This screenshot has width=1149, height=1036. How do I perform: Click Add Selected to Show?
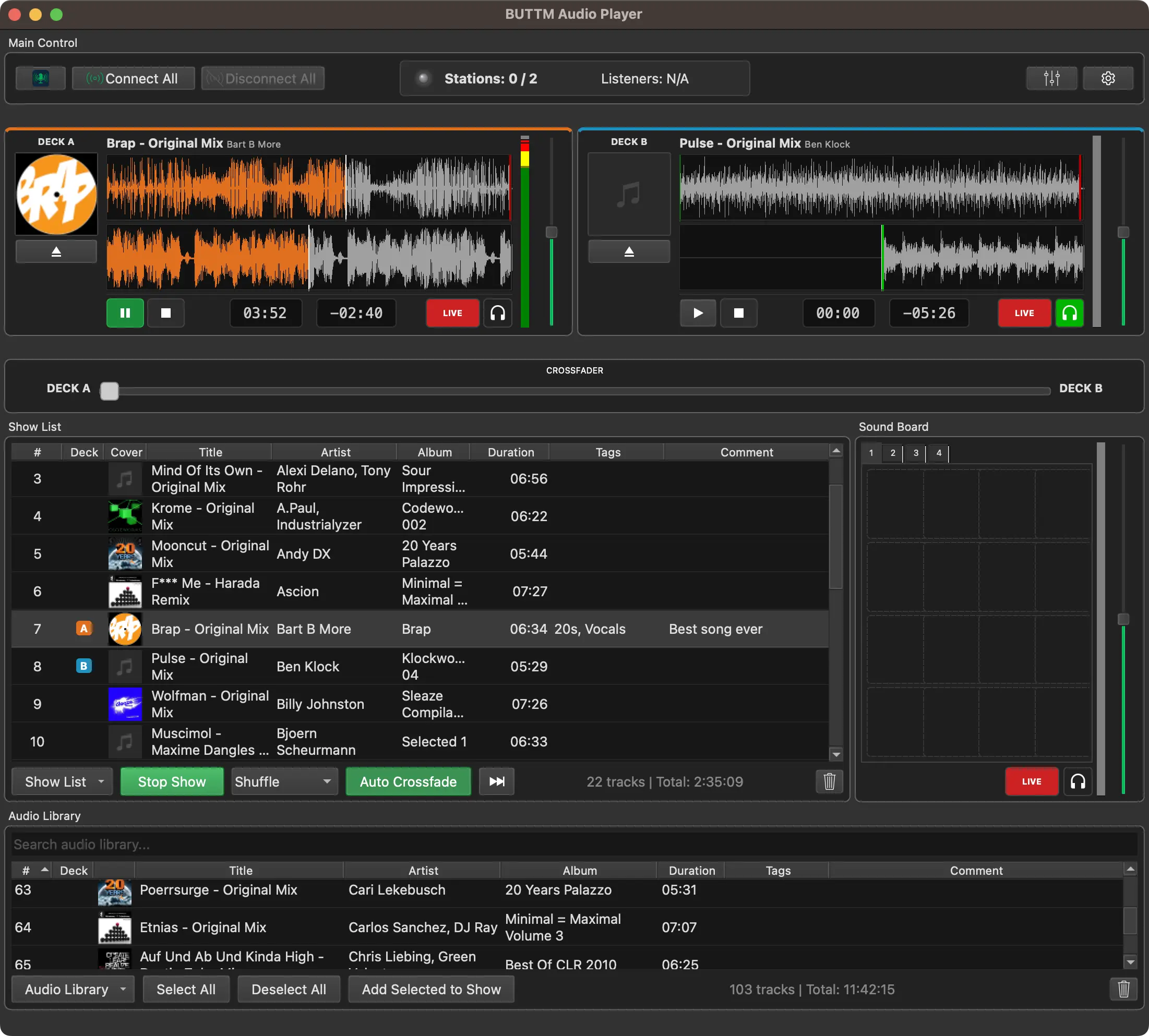click(431, 990)
